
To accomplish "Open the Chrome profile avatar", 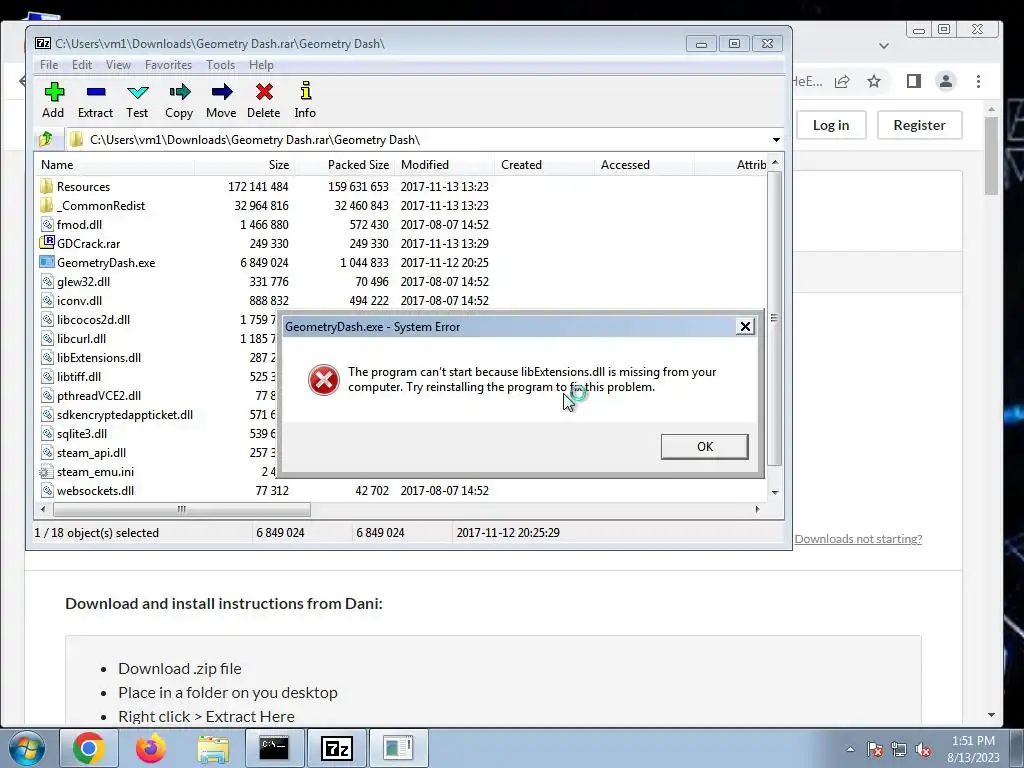I will pos(946,81).
